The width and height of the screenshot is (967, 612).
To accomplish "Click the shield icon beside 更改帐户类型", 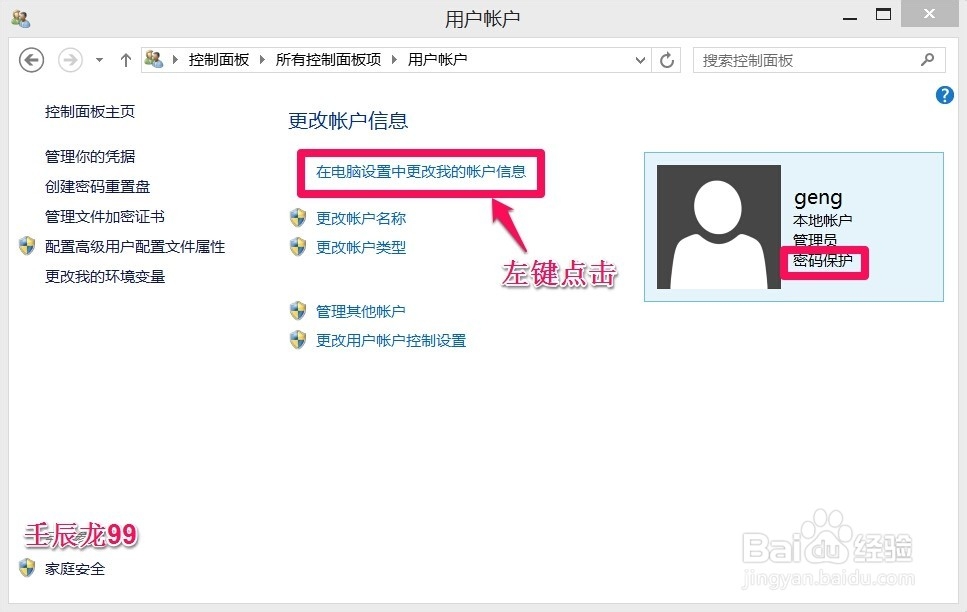I will (x=298, y=247).
